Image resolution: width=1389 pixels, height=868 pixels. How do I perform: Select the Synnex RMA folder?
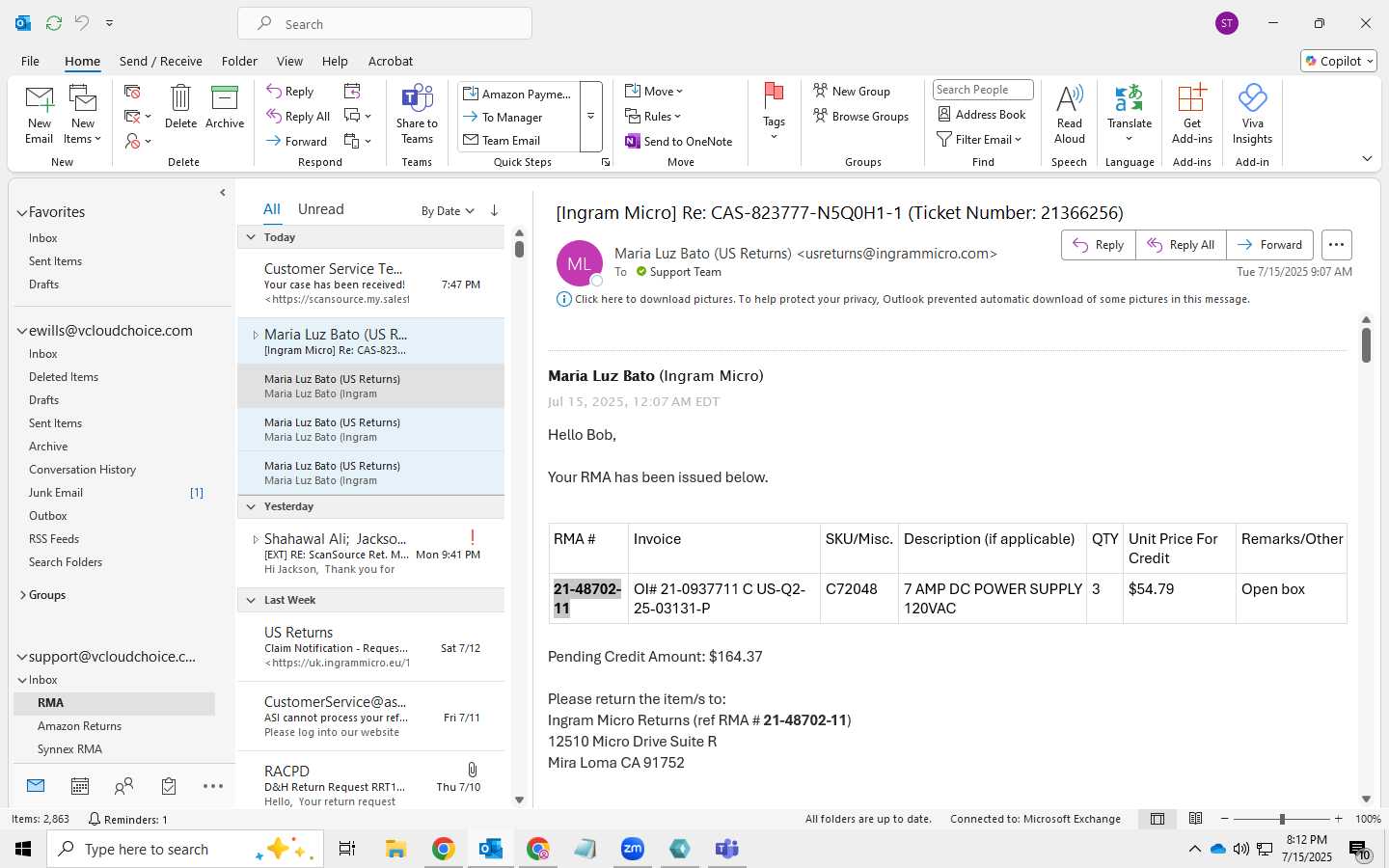(114, 749)
